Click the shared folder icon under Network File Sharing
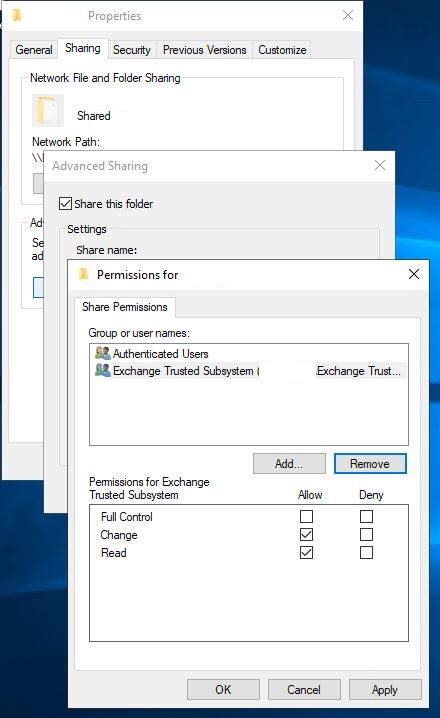The height and width of the screenshot is (718, 440). (x=48, y=110)
